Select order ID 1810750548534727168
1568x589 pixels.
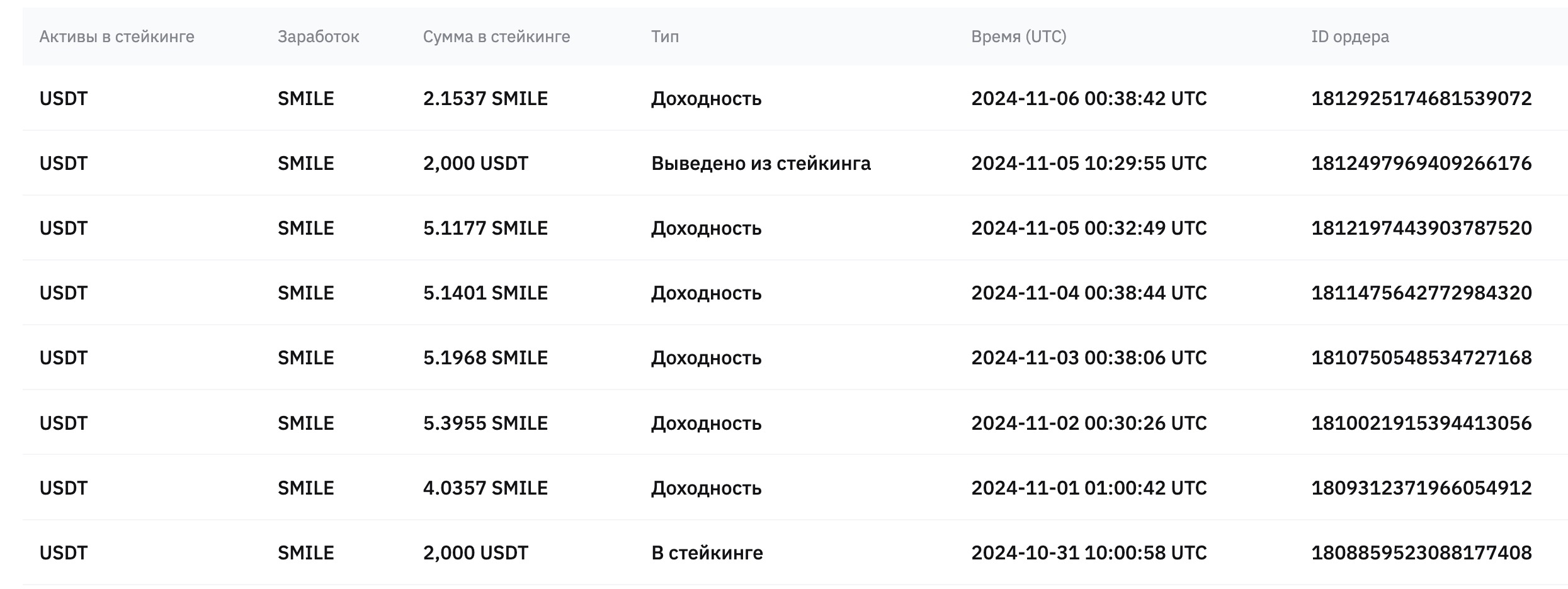(x=1421, y=357)
